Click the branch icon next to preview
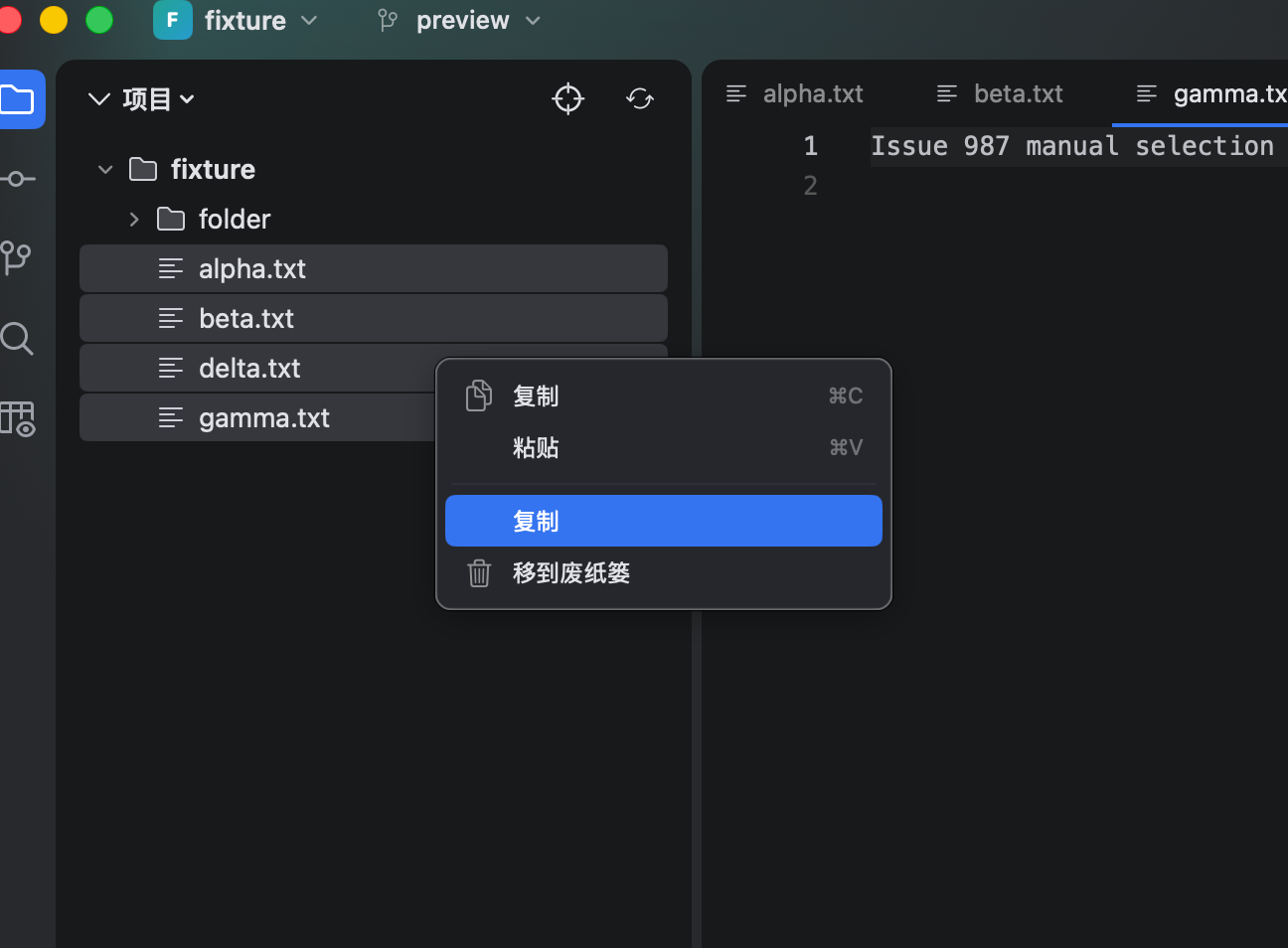This screenshot has height=948, width=1288. tap(388, 20)
